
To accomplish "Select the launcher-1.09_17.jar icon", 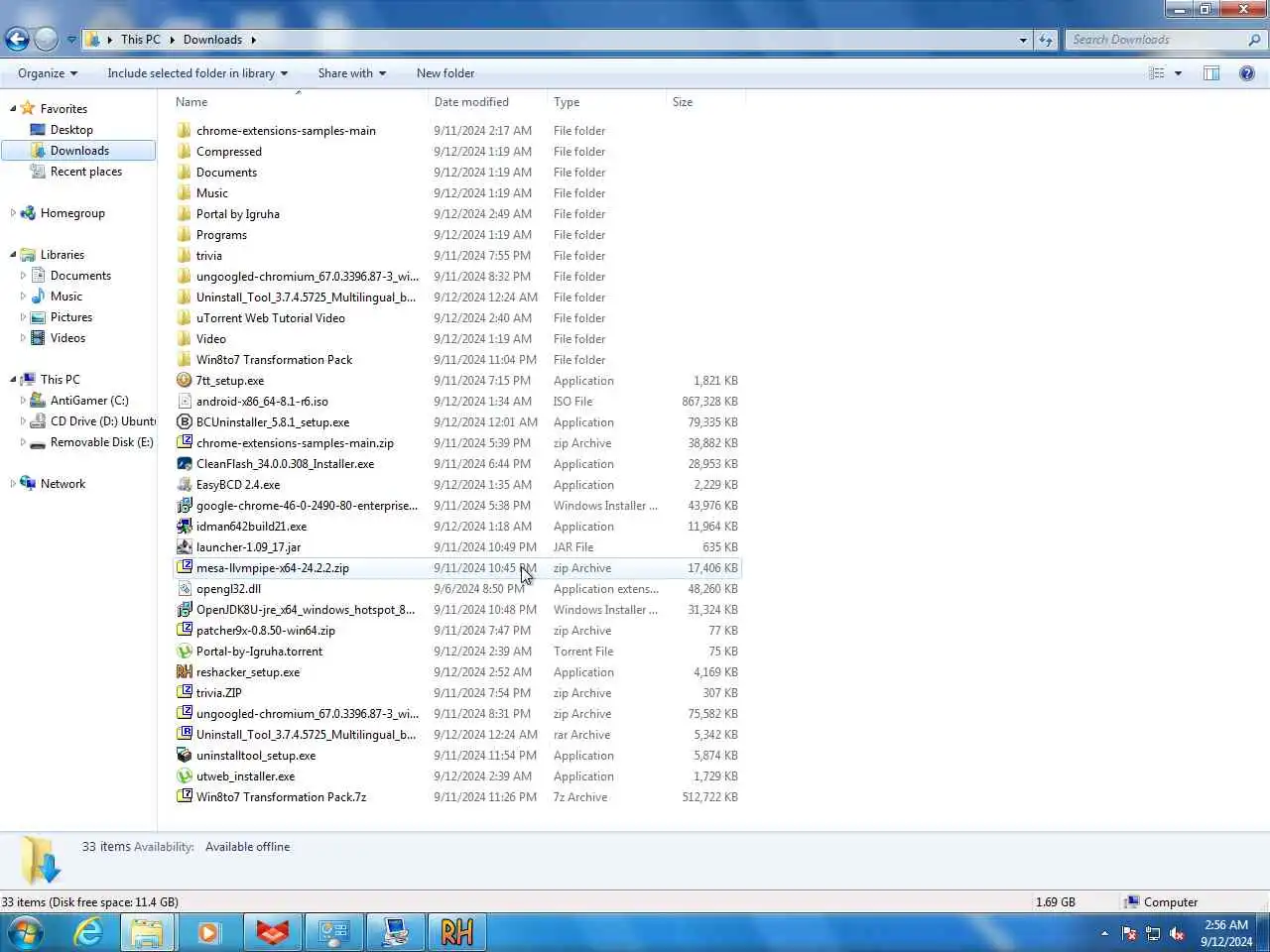I will click(185, 546).
